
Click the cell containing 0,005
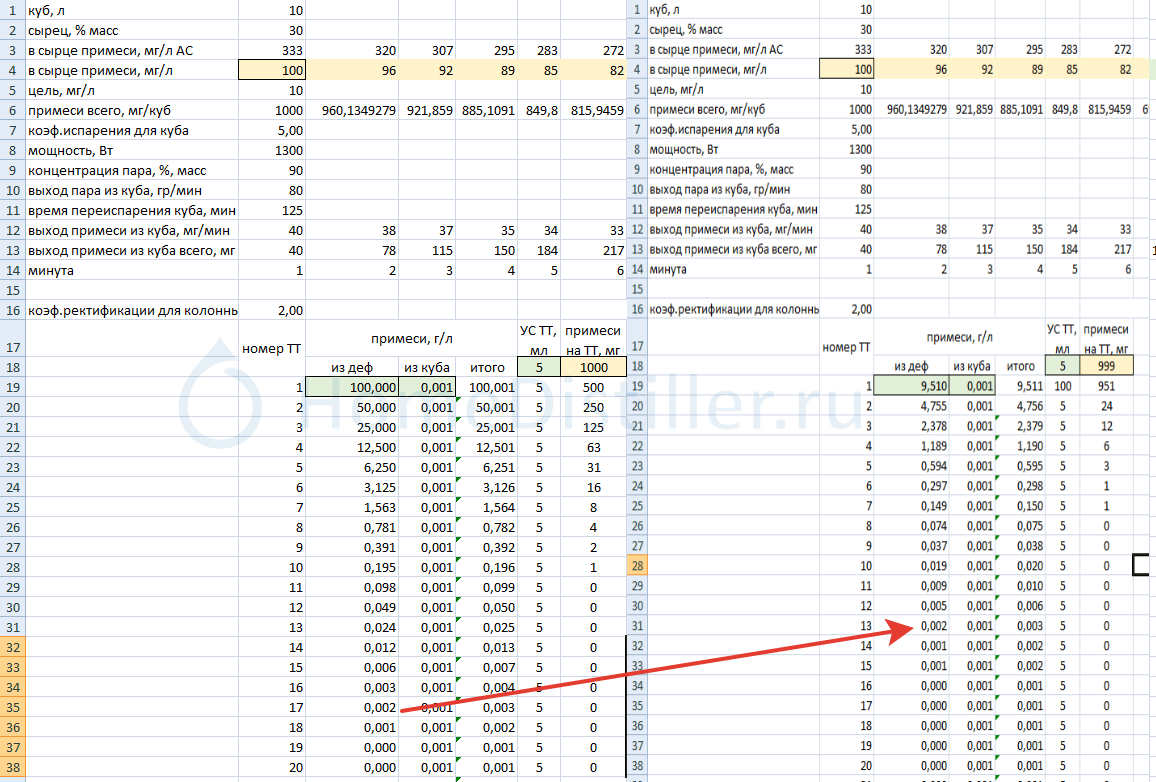click(x=910, y=606)
